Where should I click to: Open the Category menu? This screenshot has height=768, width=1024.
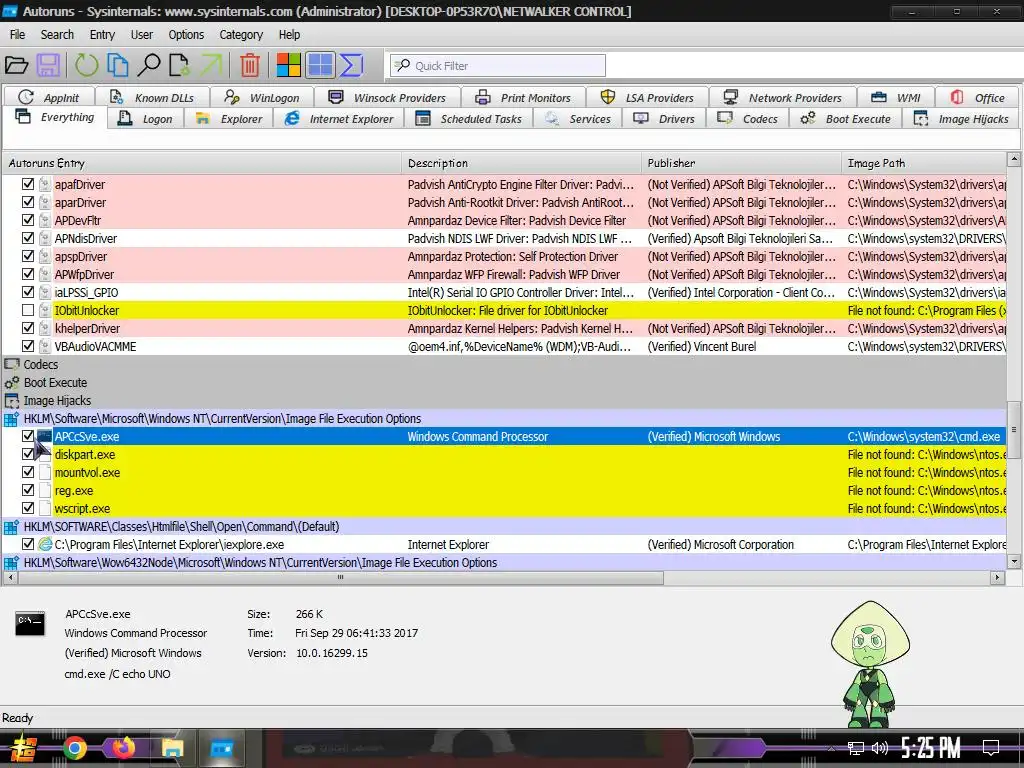tap(241, 35)
